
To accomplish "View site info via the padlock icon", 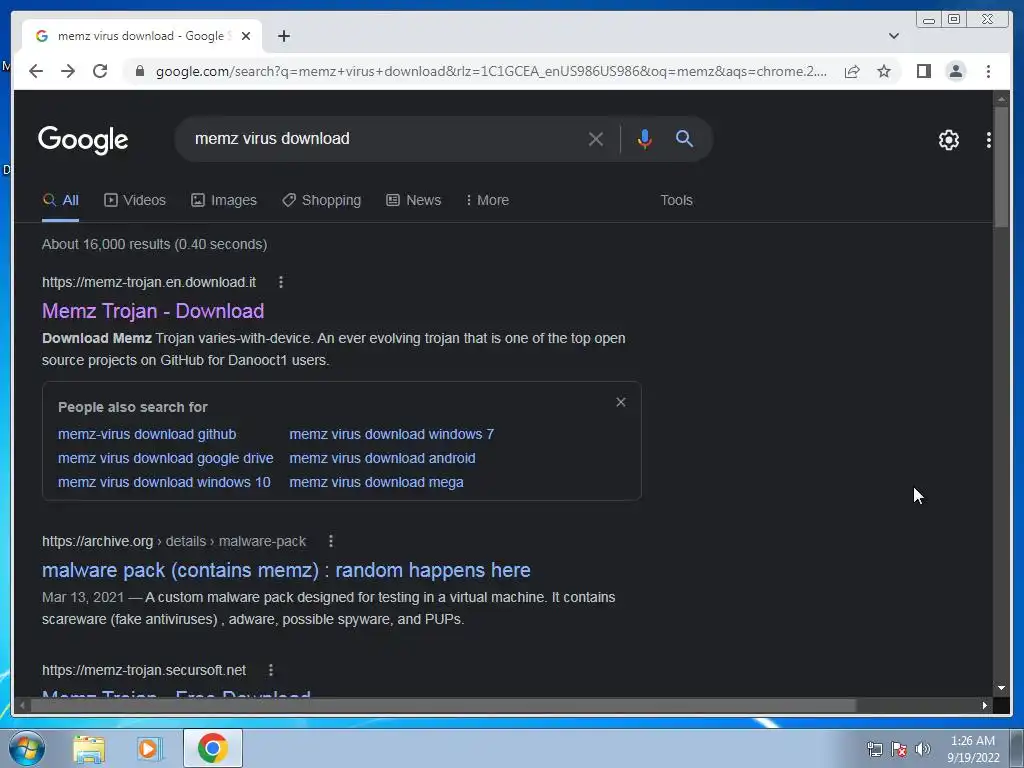I will [139, 71].
